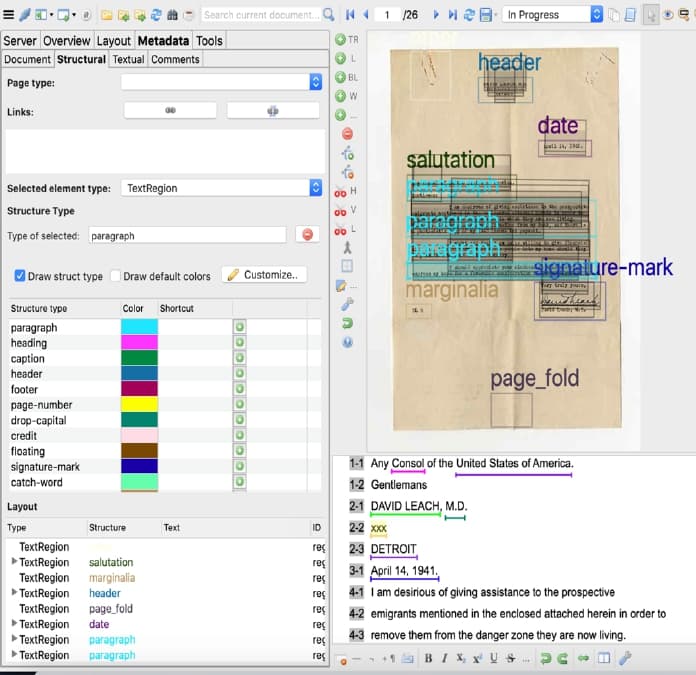Go to the next page

point(435,15)
